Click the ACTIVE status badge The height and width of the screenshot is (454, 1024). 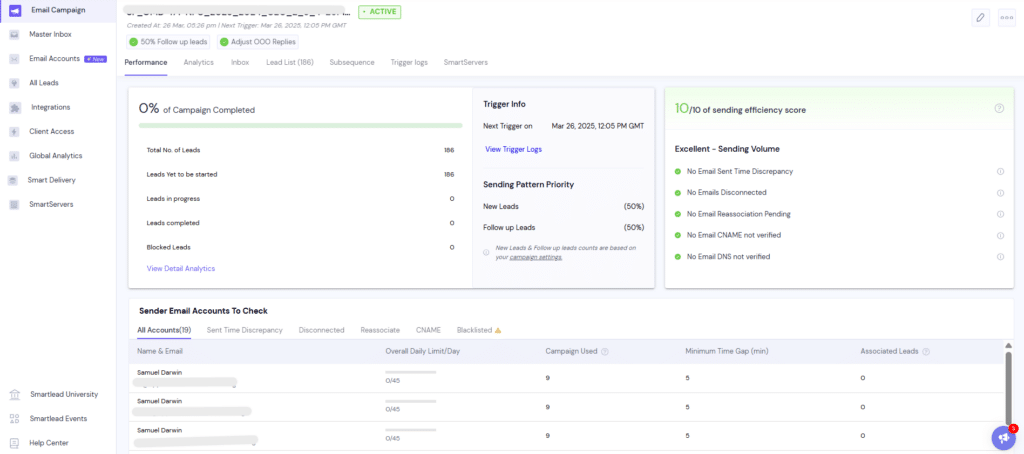pyautogui.click(x=379, y=12)
